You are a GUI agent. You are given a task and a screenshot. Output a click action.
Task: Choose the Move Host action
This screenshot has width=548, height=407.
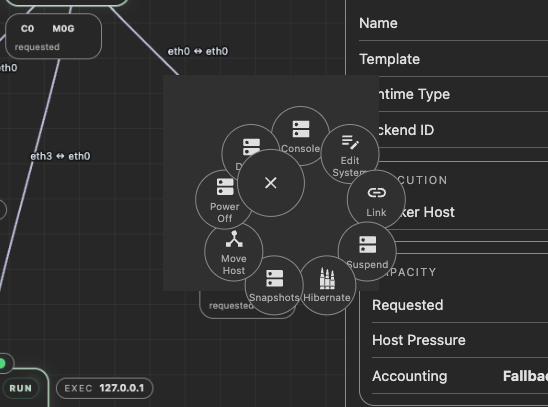234,252
